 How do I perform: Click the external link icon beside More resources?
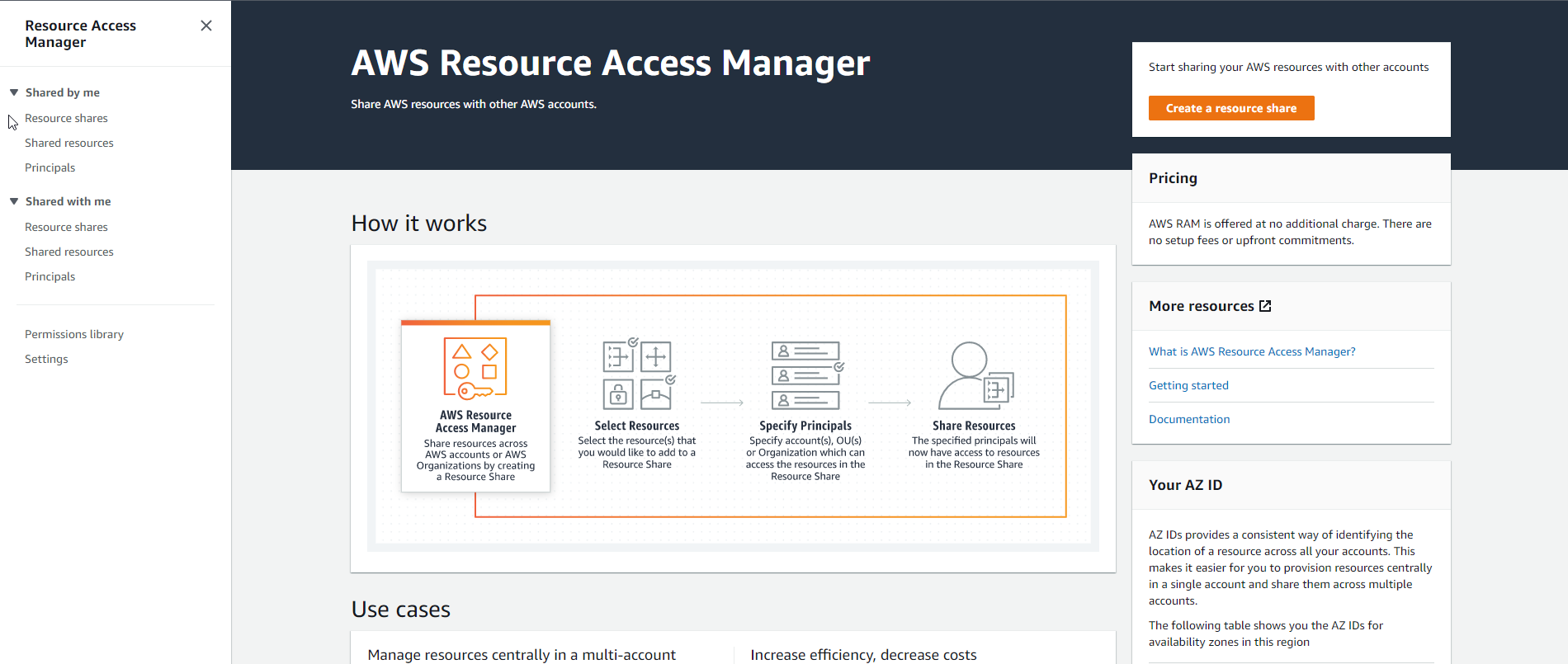(1265, 306)
